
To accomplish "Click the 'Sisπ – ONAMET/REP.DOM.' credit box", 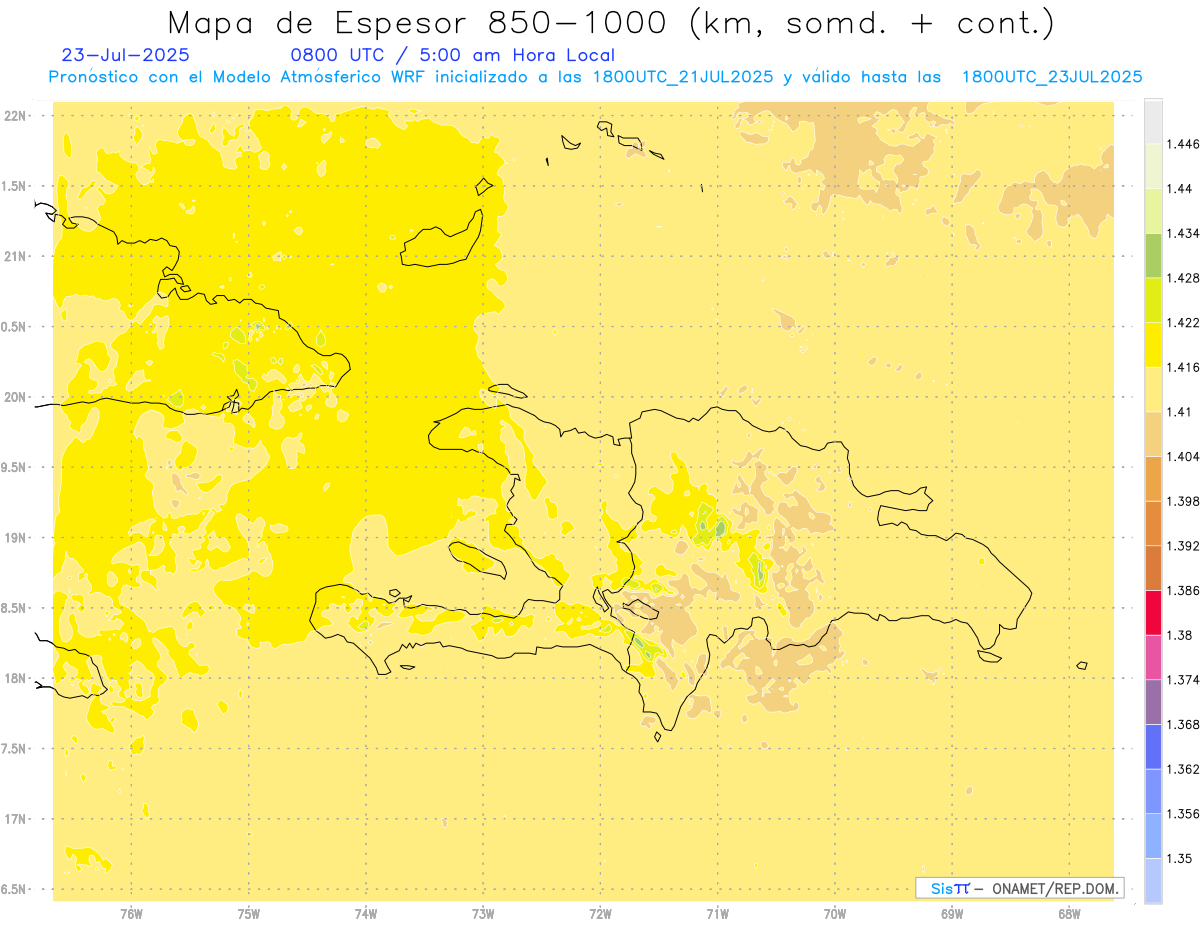I will point(1020,887).
